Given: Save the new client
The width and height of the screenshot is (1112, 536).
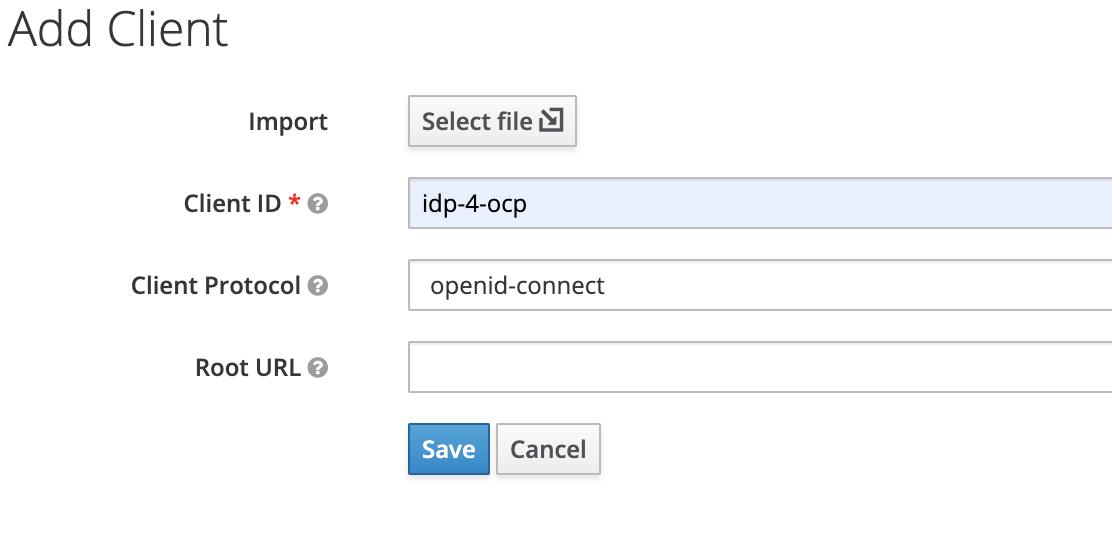Looking at the screenshot, I should pos(448,449).
